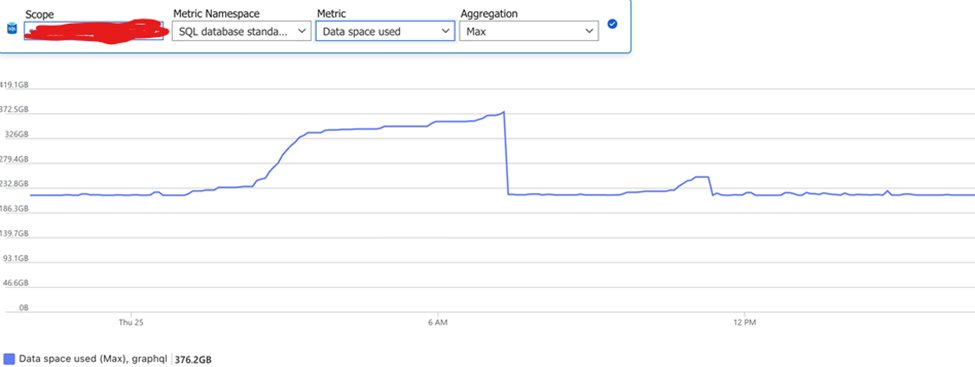The image size is (975, 367).
Task: Click the 186.3GB y-axis label
Action: [14, 209]
